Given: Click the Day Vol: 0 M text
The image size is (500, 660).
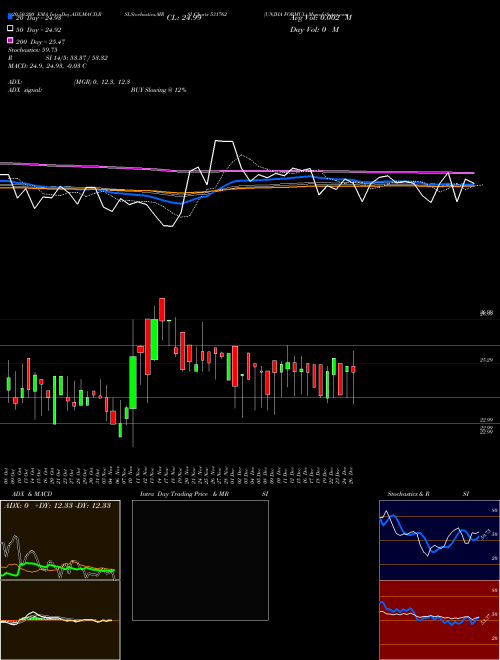Looking at the screenshot, I should [x=314, y=30].
